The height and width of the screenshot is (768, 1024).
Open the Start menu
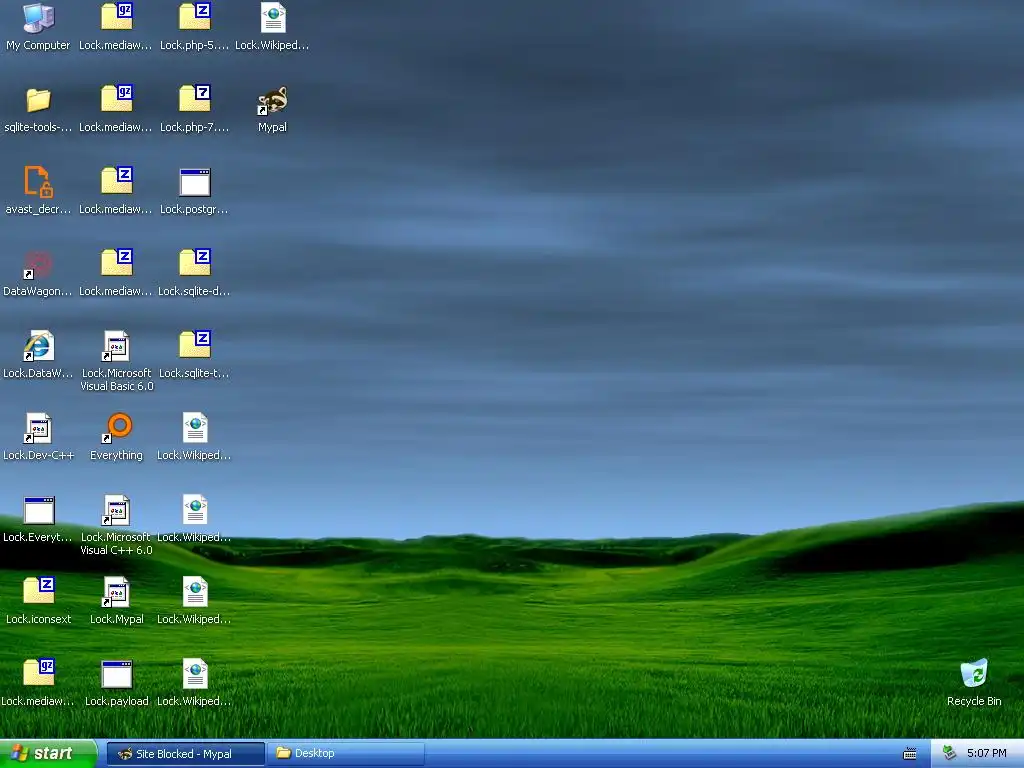(x=48, y=753)
